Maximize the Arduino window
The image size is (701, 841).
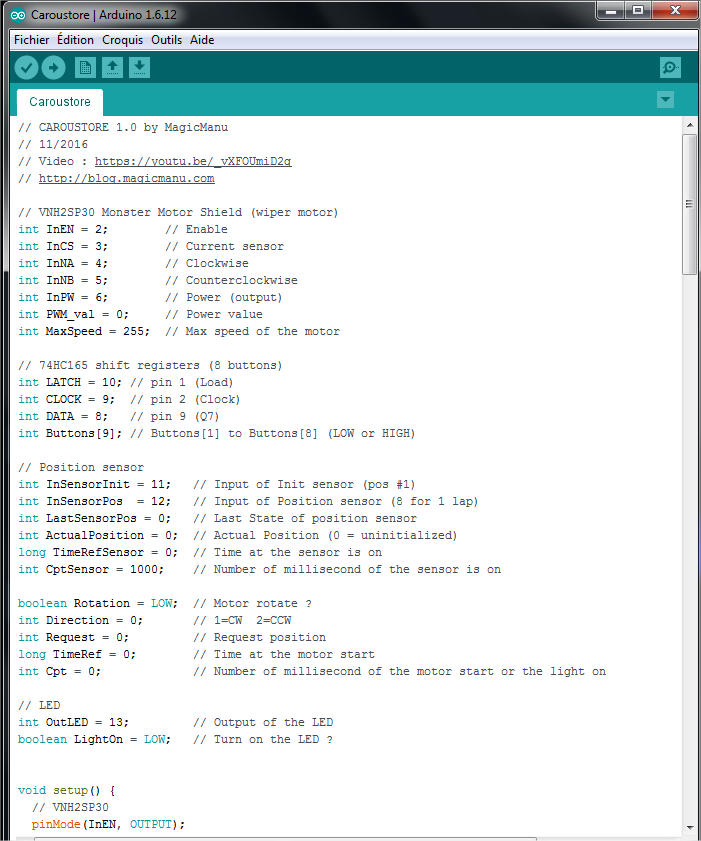pyautogui.click(x=638, y=11)
